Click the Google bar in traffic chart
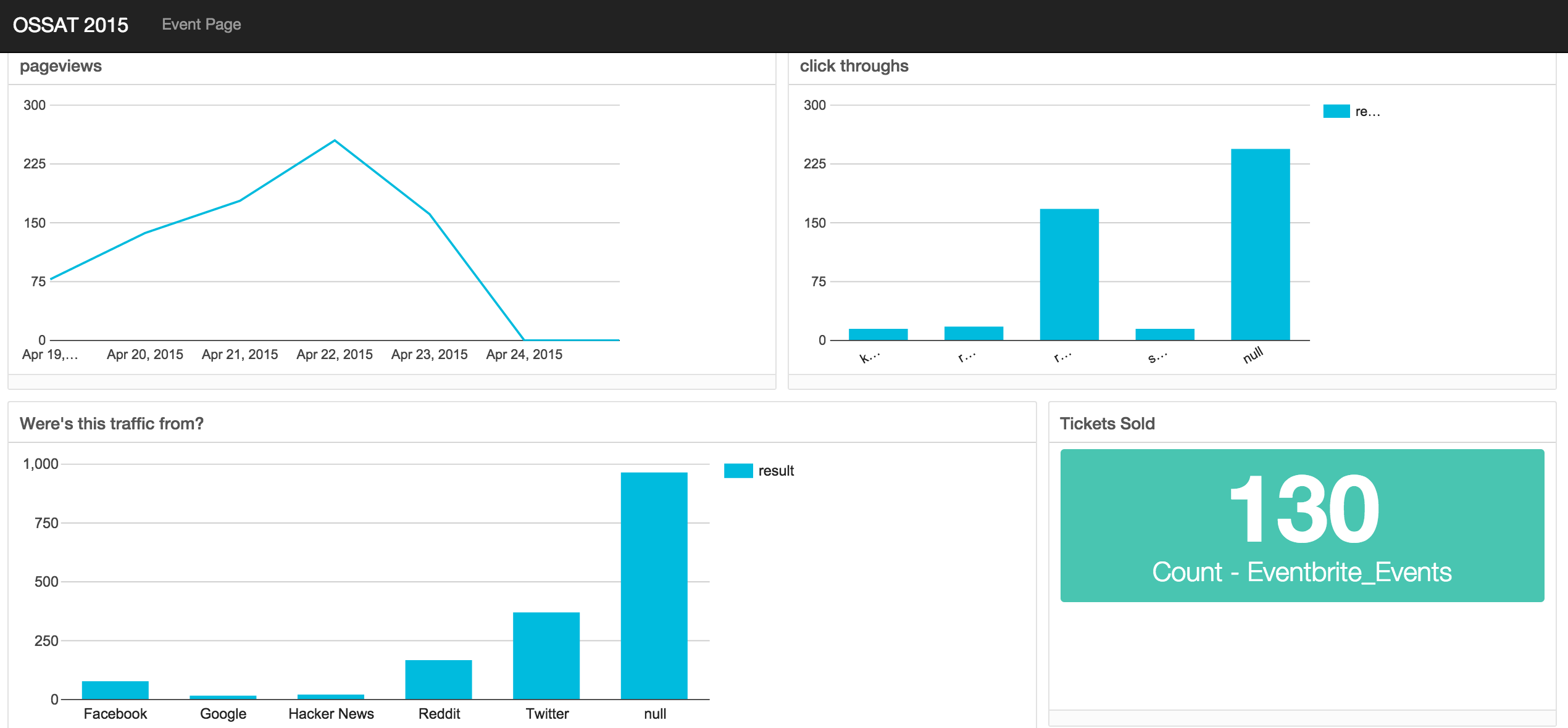Screen dimensions: 1568x728 [x=223, y=697]
